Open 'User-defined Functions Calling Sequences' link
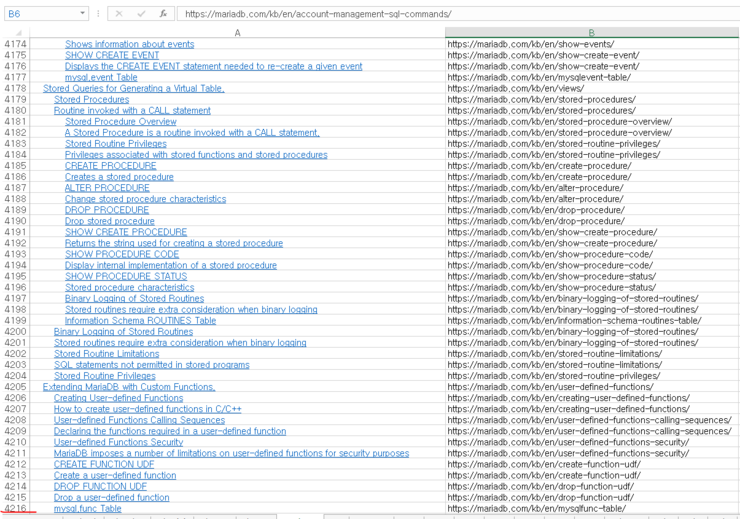740x519 pixels. (139, 420)
